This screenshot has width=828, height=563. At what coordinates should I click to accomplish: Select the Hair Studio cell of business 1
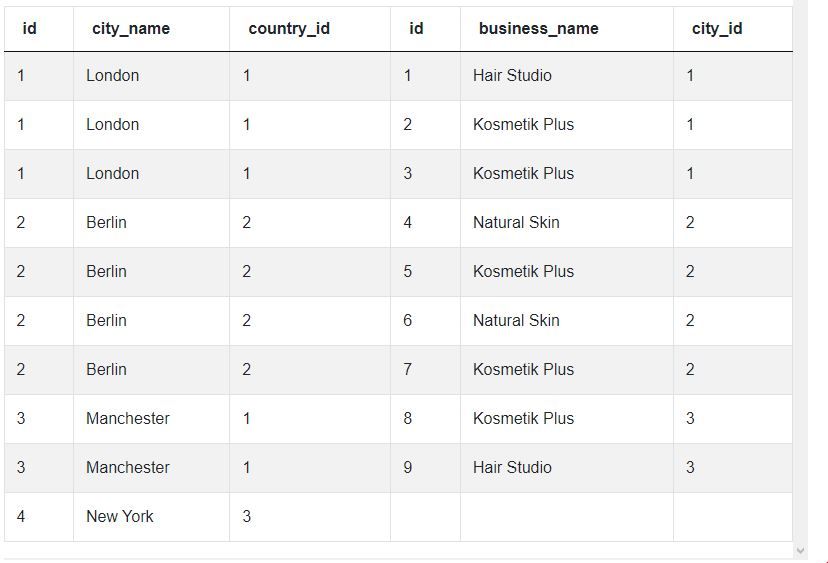click(512, 76)
